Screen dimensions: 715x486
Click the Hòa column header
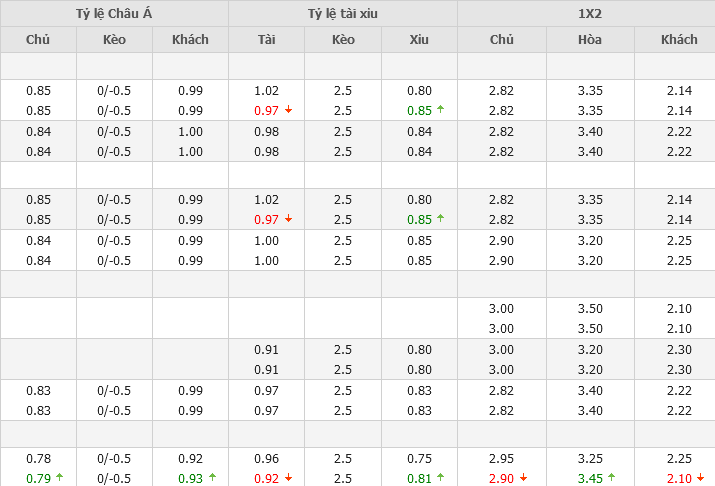coord(590,40)
